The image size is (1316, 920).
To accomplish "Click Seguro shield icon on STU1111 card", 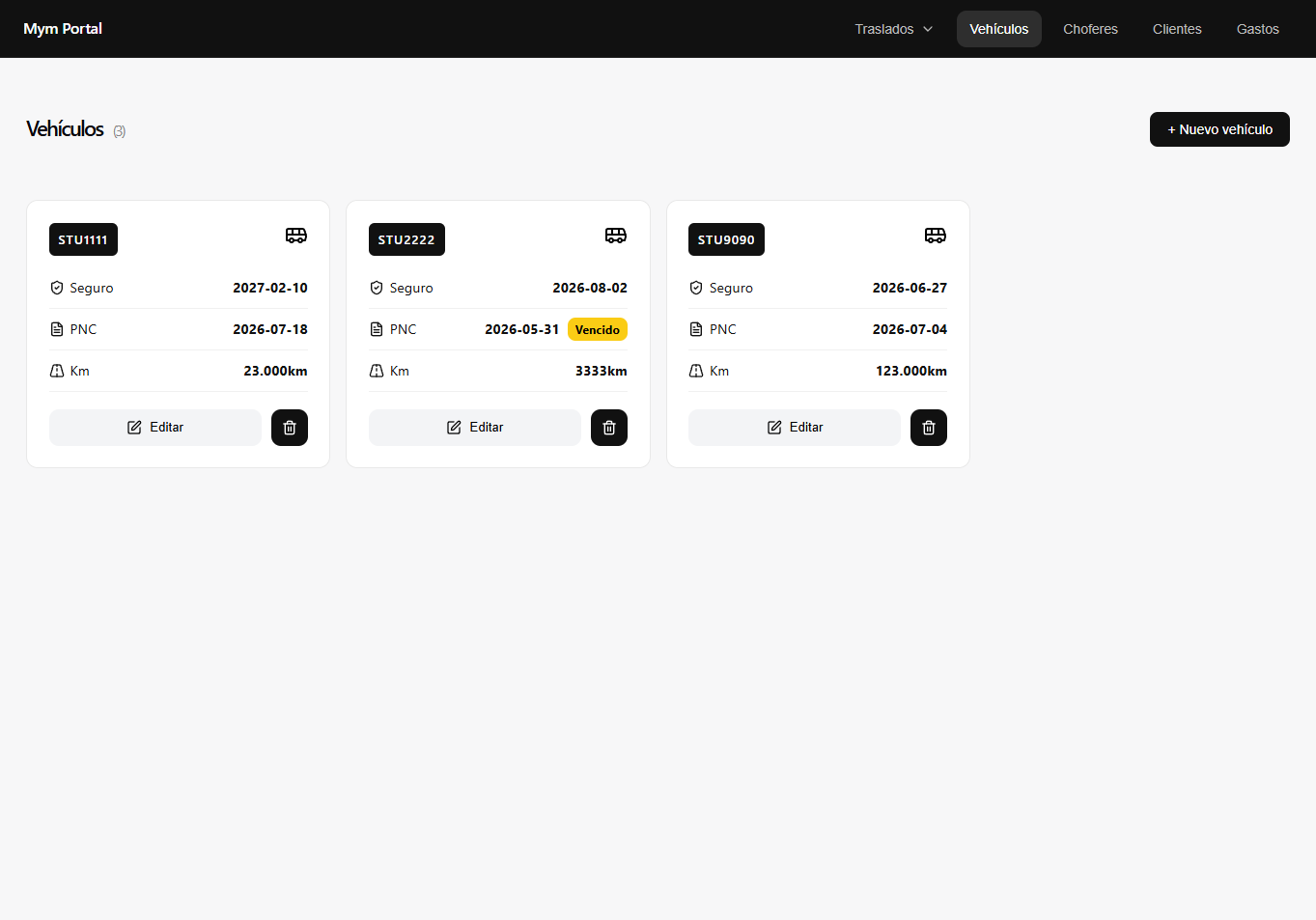I will 57,288.
